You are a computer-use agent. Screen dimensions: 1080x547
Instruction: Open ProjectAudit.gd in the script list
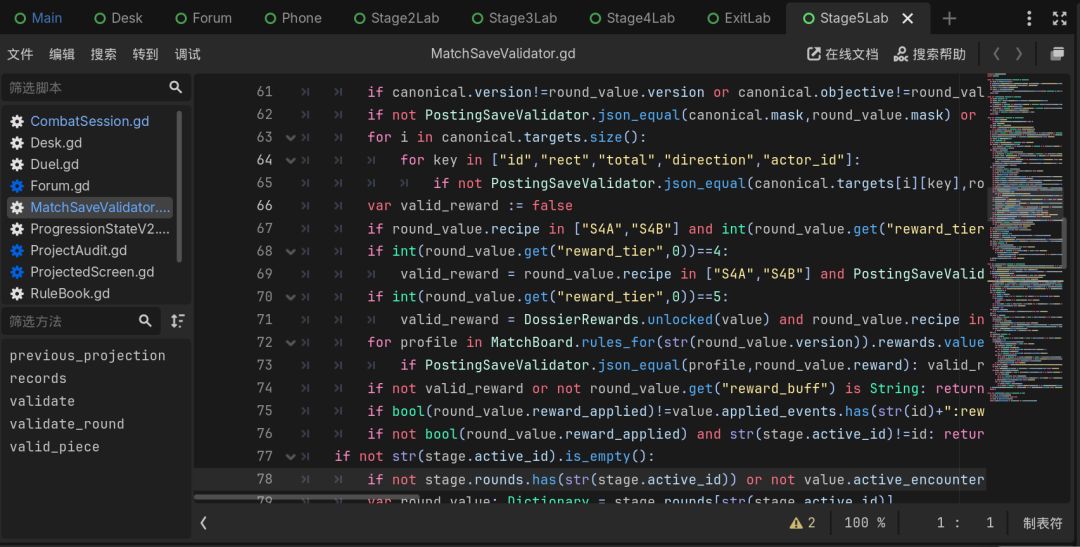click(79, 250)
